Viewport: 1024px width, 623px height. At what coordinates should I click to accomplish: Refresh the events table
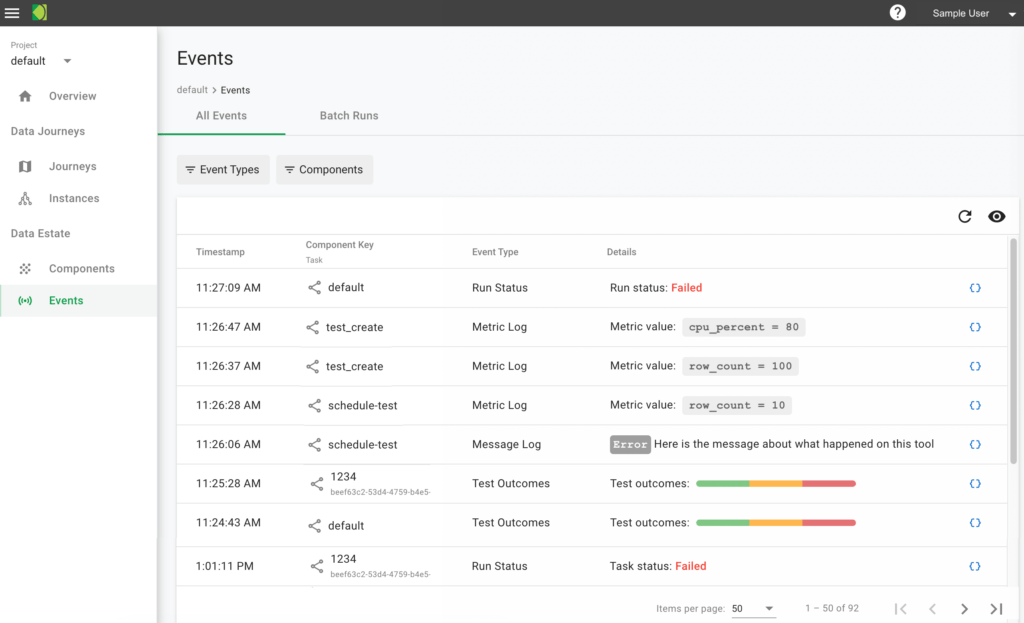tap(964, 216)
